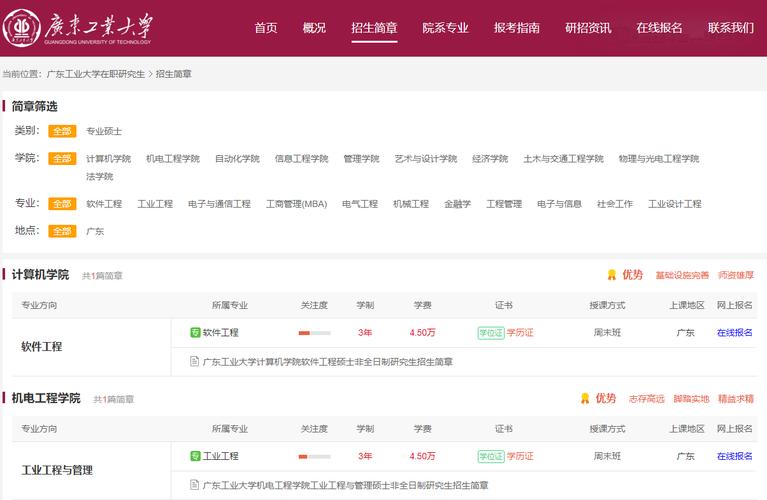The height and width of the screenshot is (500, 767).
Task: Filter major by 电子与信息
Action: (559, 204)
